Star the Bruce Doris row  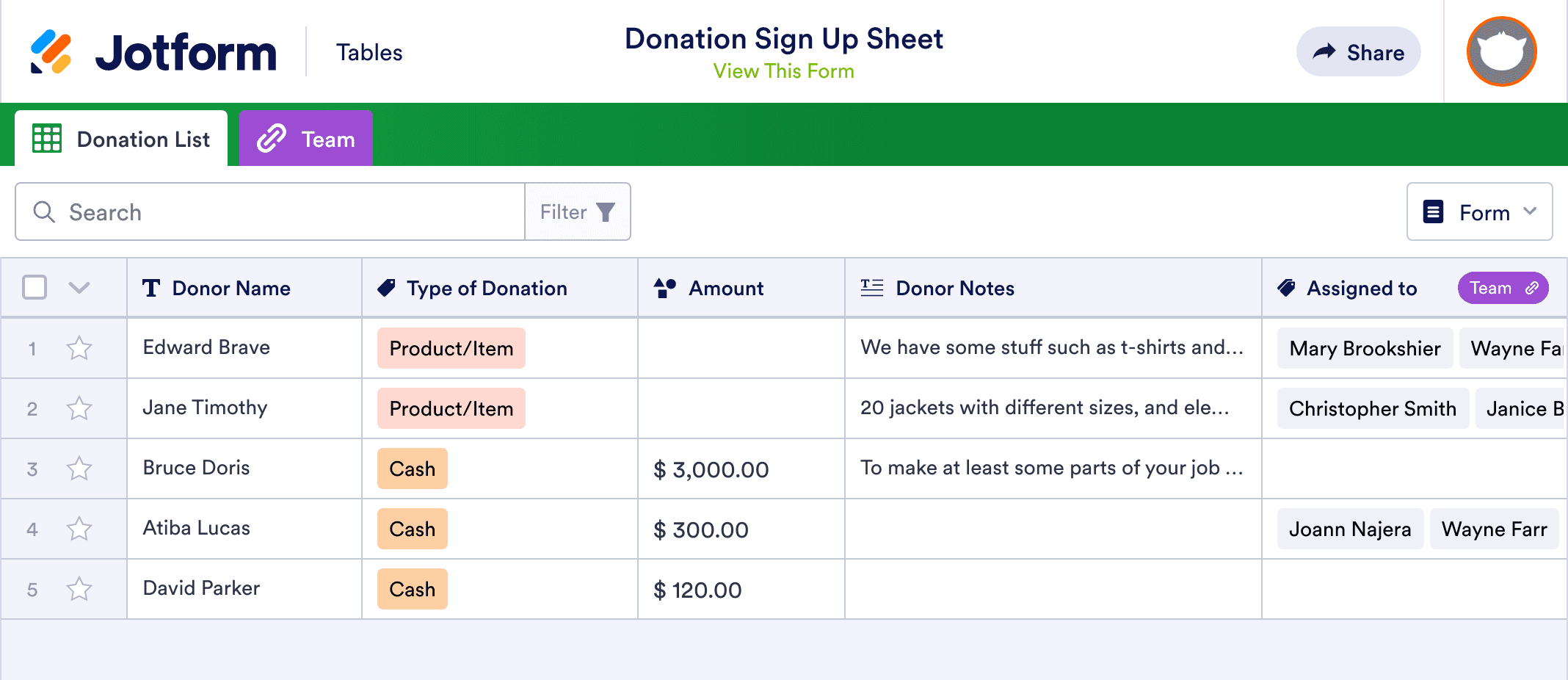[x=79, y=469]
